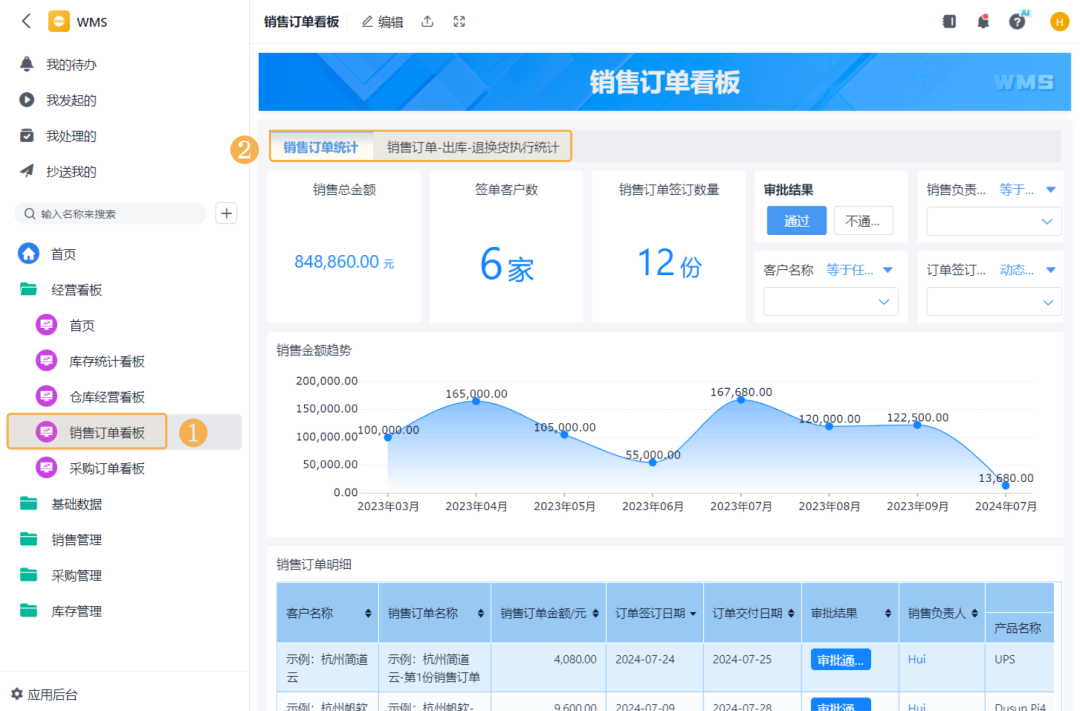The width and height of the screenshot is (1080, 711).
Task: Click the plus button beside search box
Action: click(x=226, y=214)
